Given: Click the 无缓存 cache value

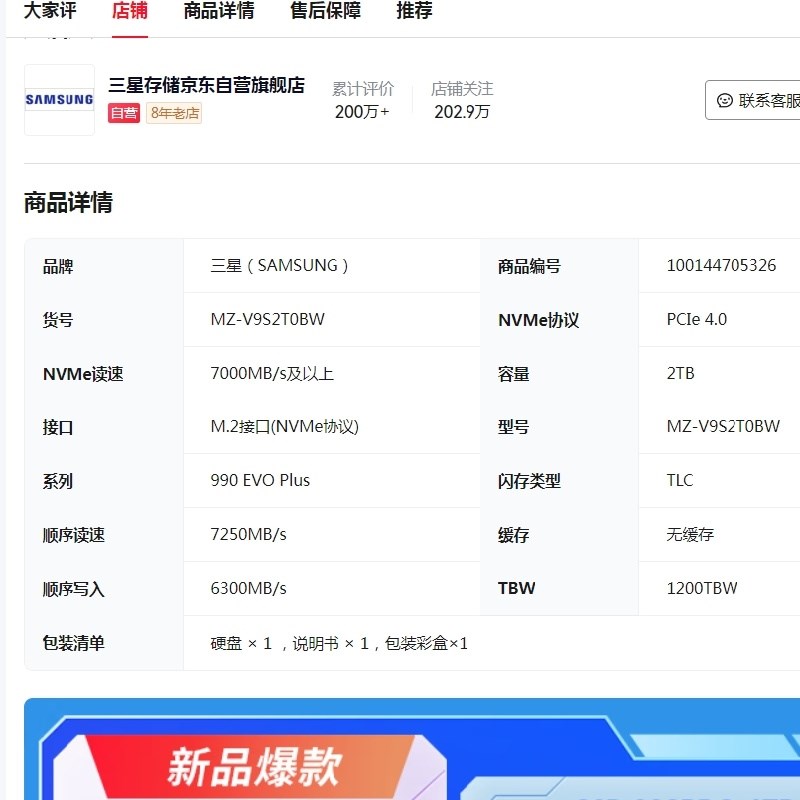Looking at the screenshot, I should click(690, 535).
